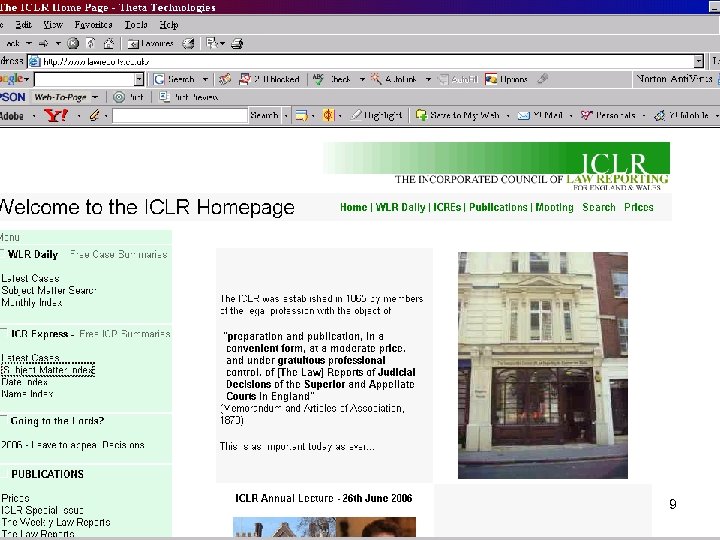
Task: Click the Media globe icon after Favorites
Action: [x=188, y=44]
